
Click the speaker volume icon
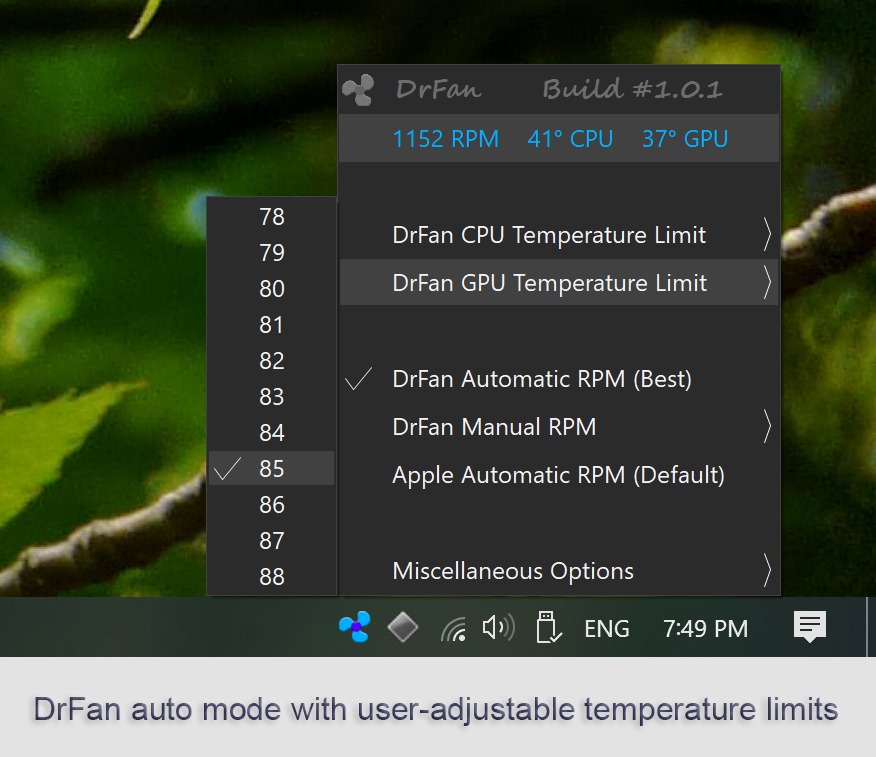coord(498,627)
